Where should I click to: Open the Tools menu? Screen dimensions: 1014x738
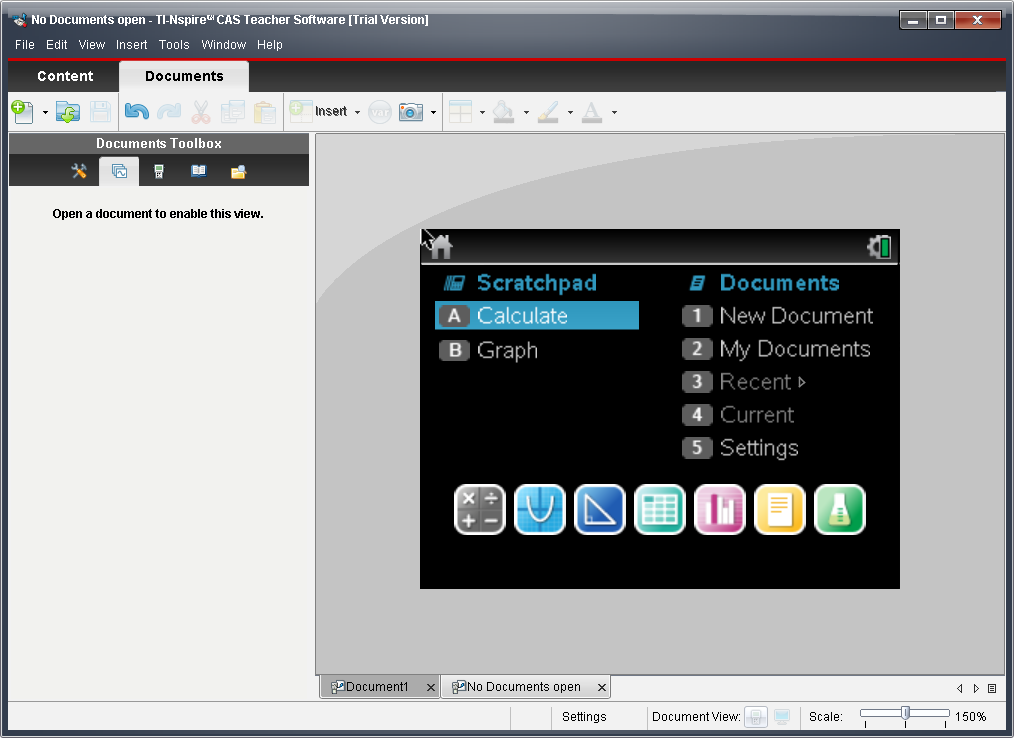[x=174, y=45]
